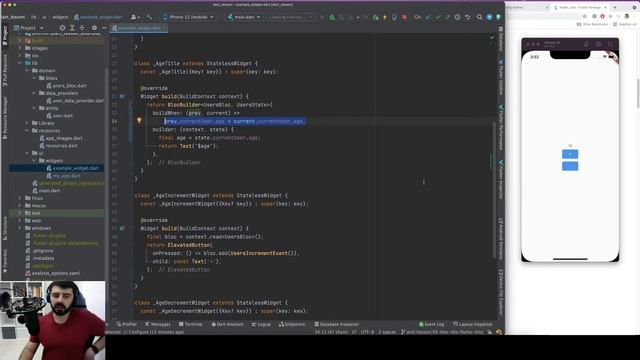Open the iPhone 13 device selector dropdown
This screenshot has height=360, width=640.
188,17
